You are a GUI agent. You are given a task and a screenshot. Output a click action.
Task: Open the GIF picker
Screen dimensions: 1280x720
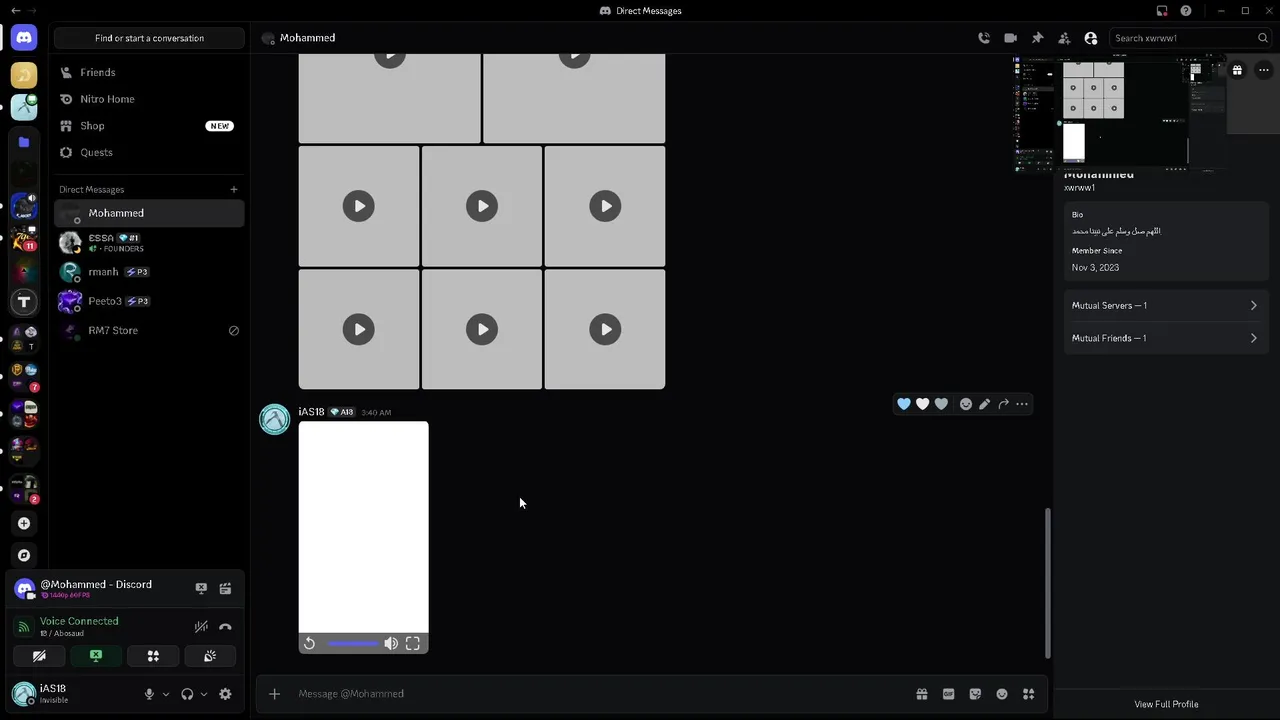(949, 694)
